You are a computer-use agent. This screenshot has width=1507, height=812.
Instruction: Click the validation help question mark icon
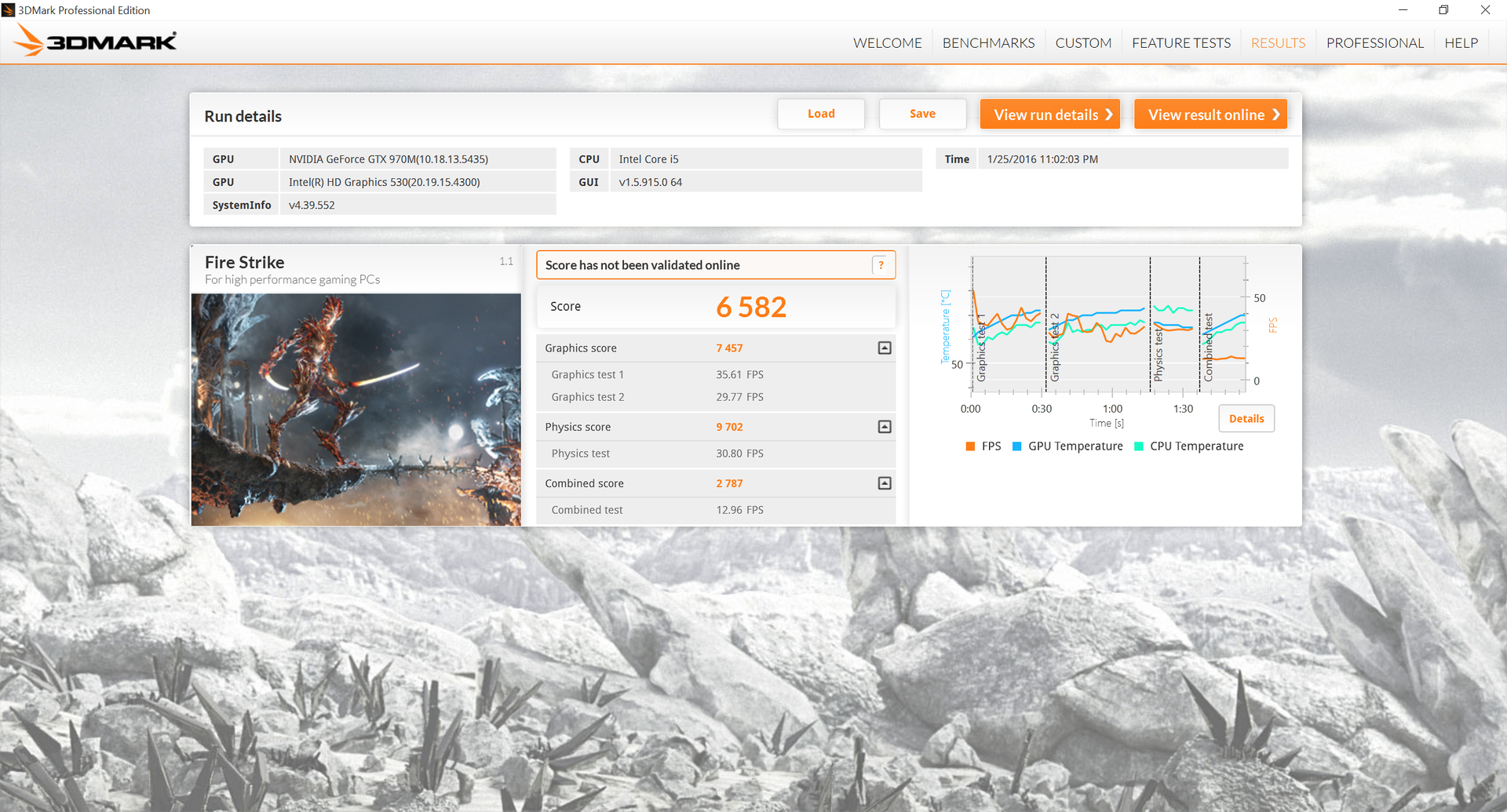click(x=881, y=265)
